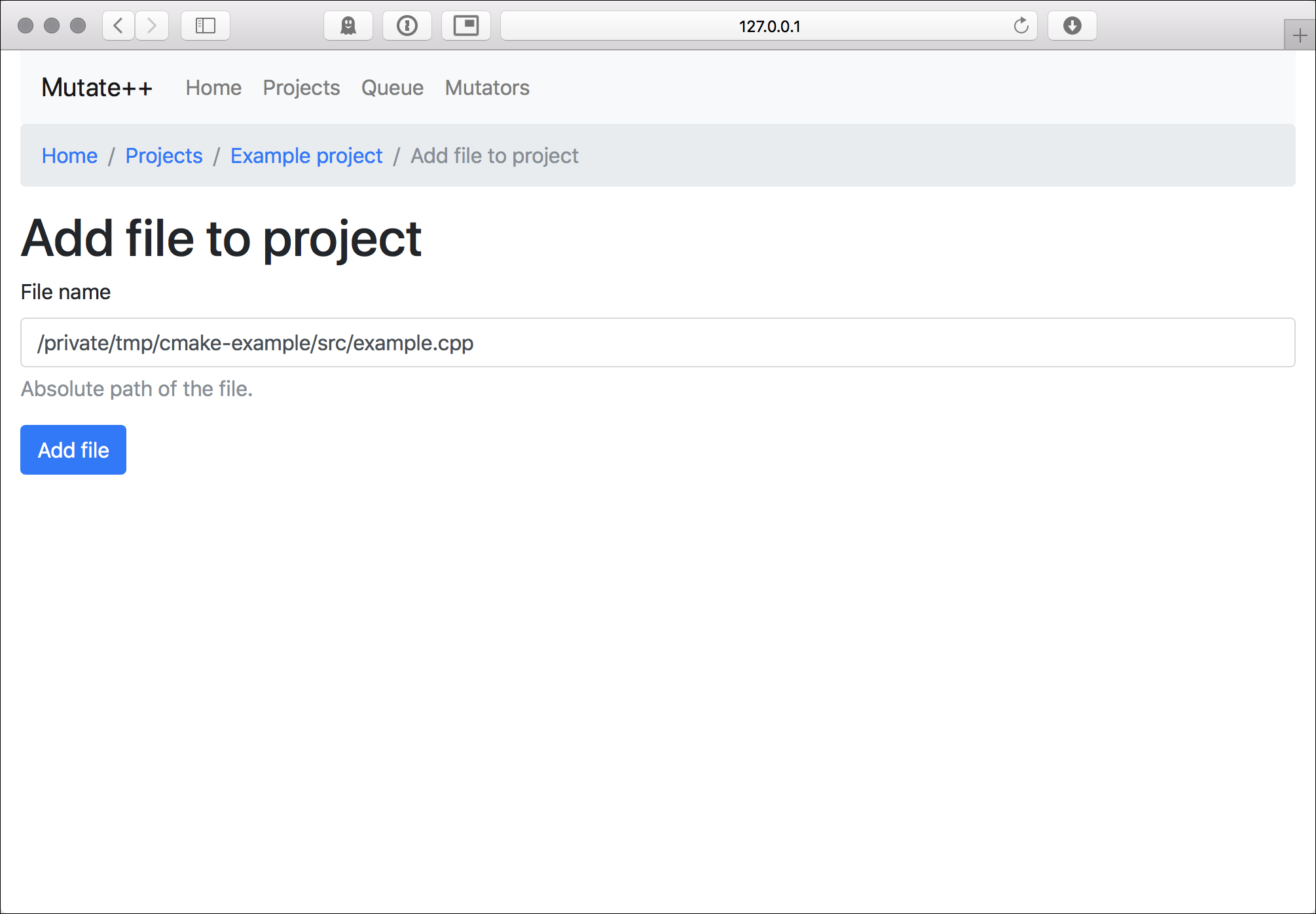
Task: Go to the Queue navbar item
Action: pyautogui.click(x=392, y=88)
